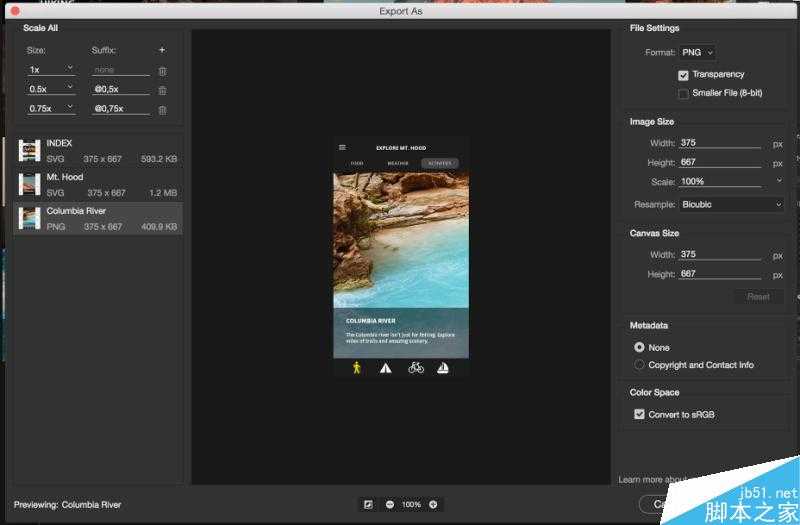
Task: Select Copyright and Contact Info metadata
Action: (x=640, y=365)
